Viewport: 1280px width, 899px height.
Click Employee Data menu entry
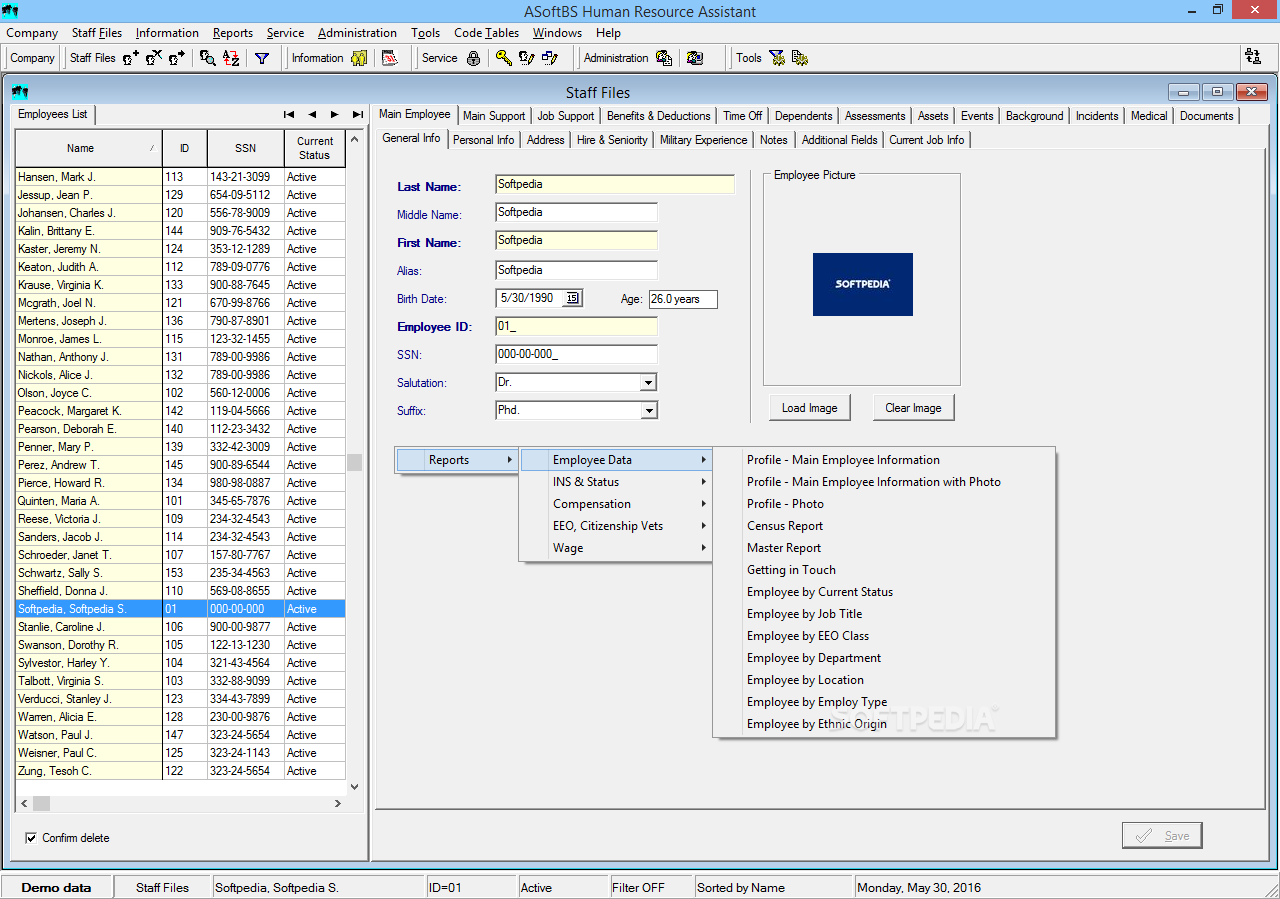[x=616, y=460]
